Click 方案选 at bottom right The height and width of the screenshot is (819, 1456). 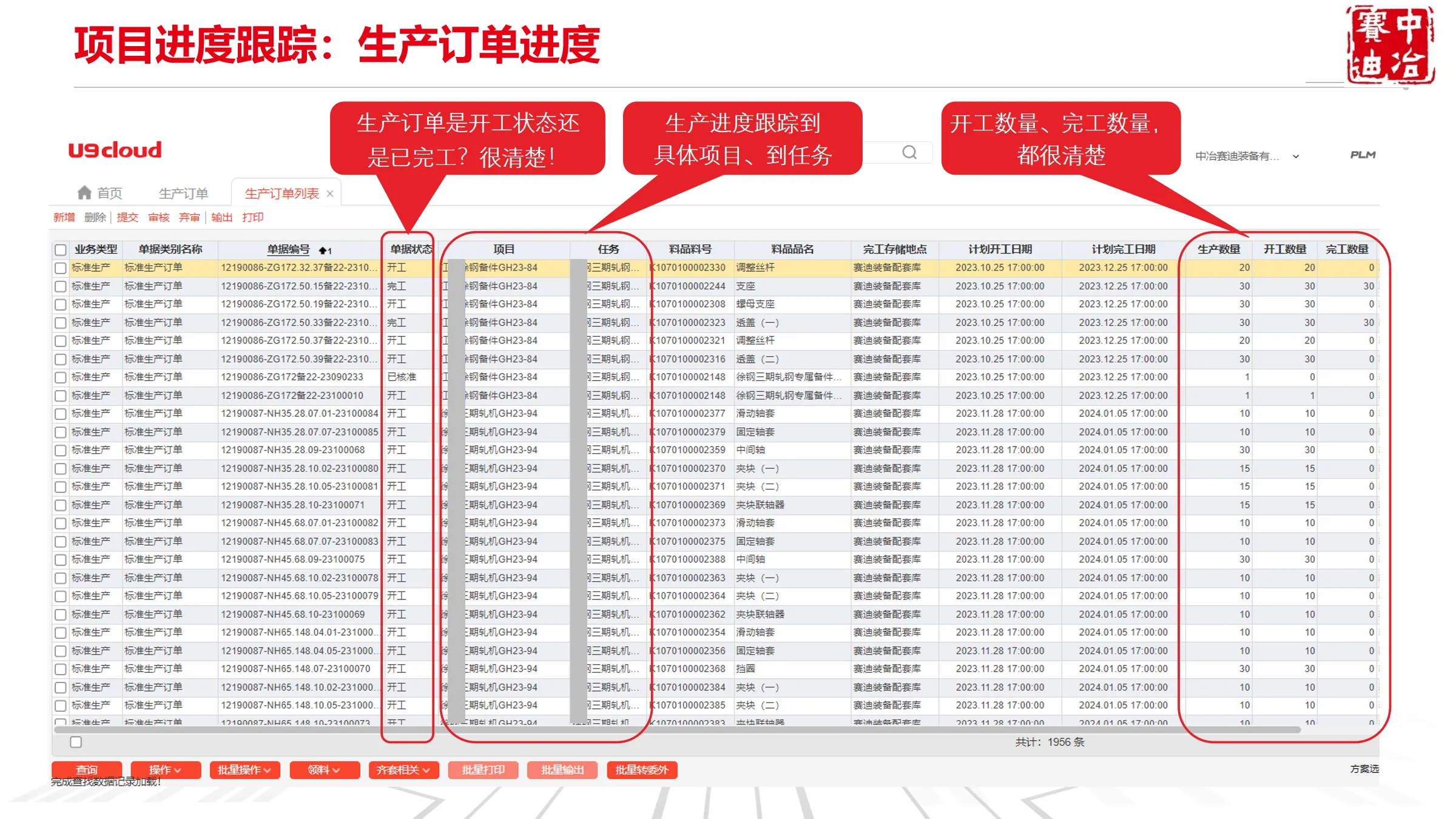[x=1364, y=769]
